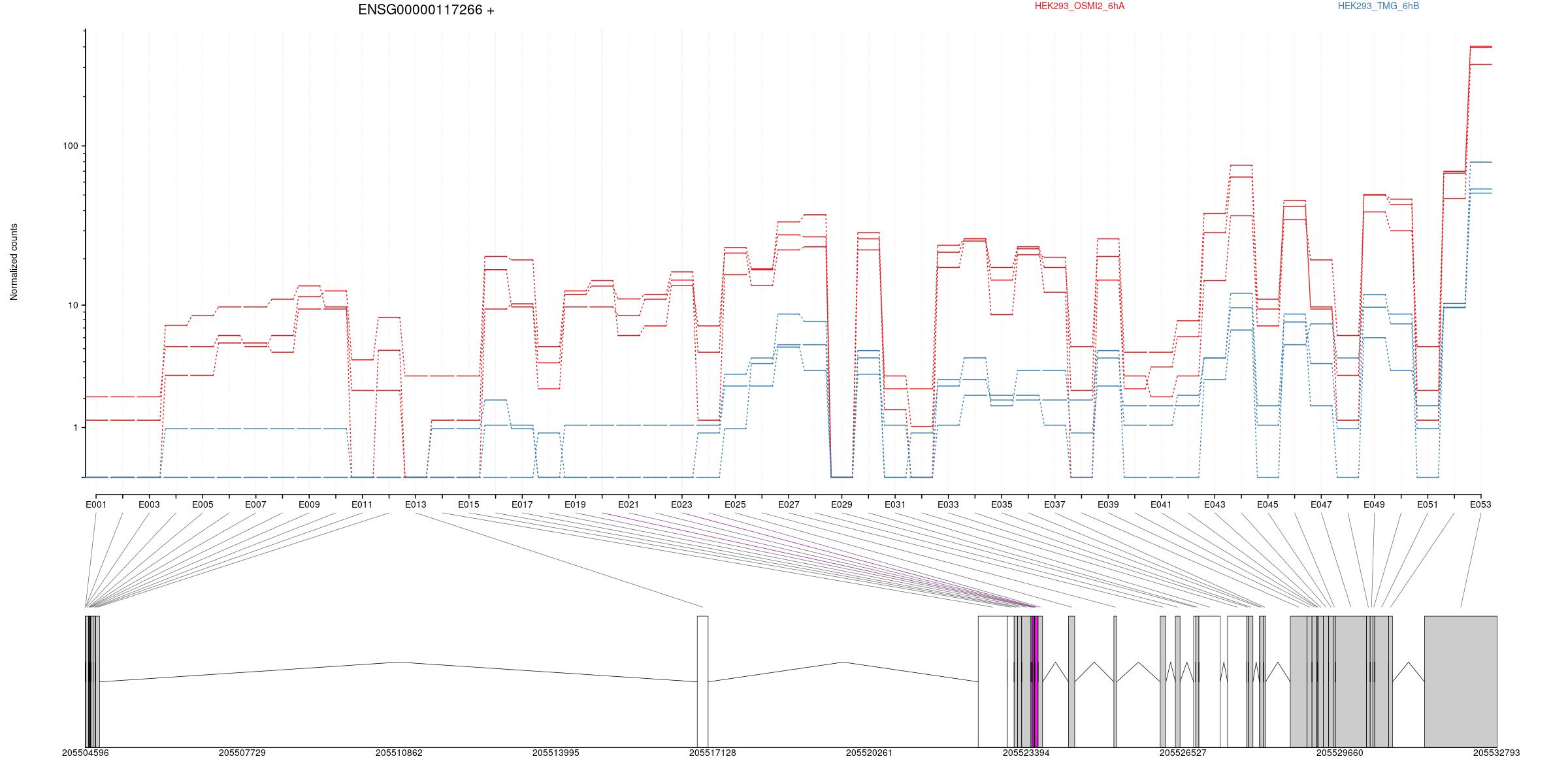The image size is (1568, 784).
Task: Click exon label E009
Action: [309, 505]
